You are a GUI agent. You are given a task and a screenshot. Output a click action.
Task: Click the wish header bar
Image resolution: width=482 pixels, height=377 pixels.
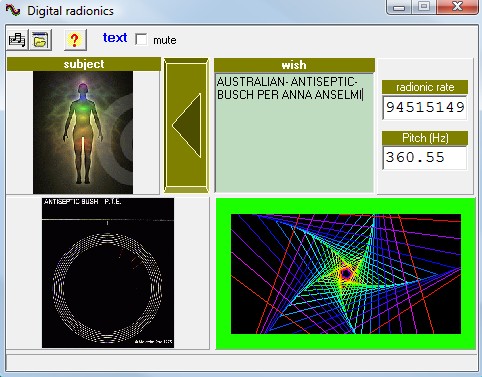tap(294, 65)
